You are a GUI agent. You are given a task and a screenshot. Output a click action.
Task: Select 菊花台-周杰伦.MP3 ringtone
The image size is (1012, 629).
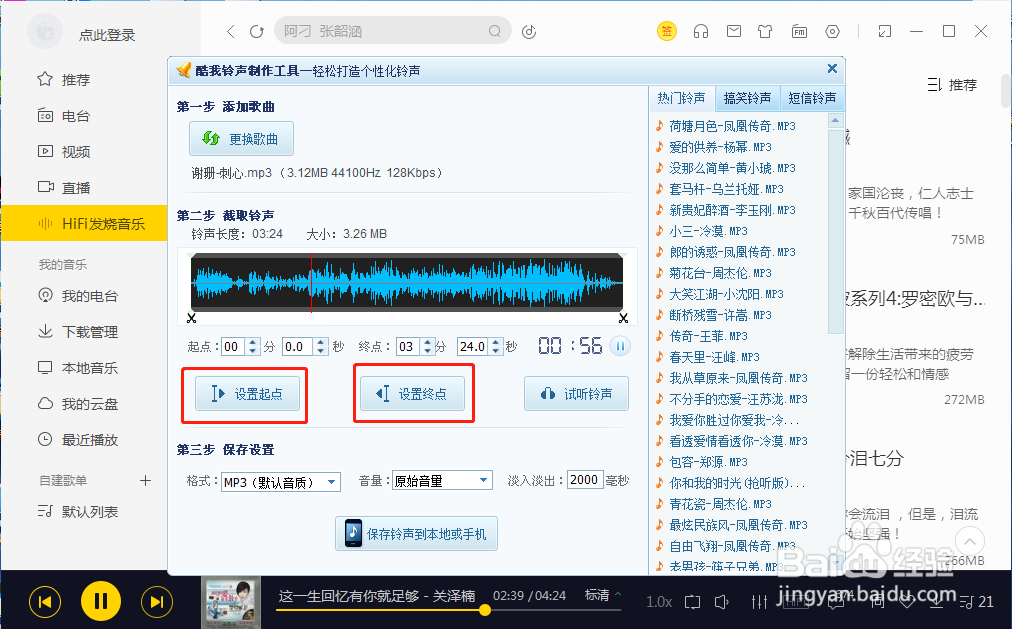coord(720,273)
